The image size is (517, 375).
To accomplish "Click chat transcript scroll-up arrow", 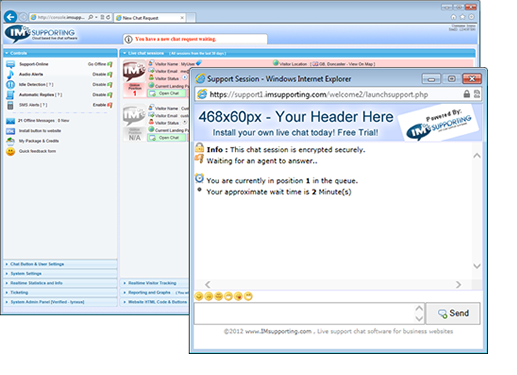I will (x=477, y=156).
